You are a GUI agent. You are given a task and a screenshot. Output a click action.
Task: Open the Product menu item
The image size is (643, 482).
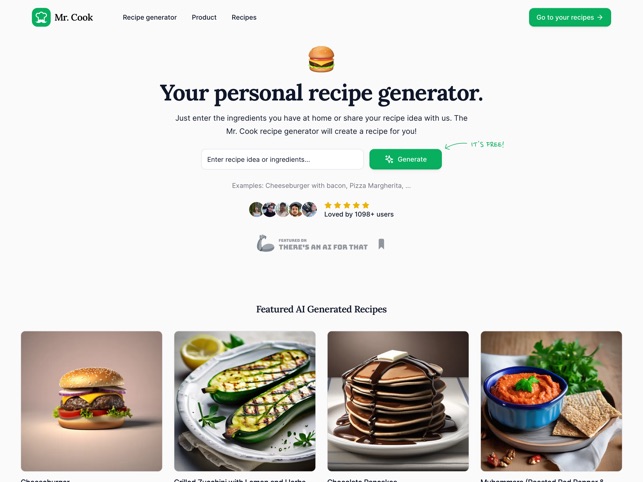tap(204, 17)
